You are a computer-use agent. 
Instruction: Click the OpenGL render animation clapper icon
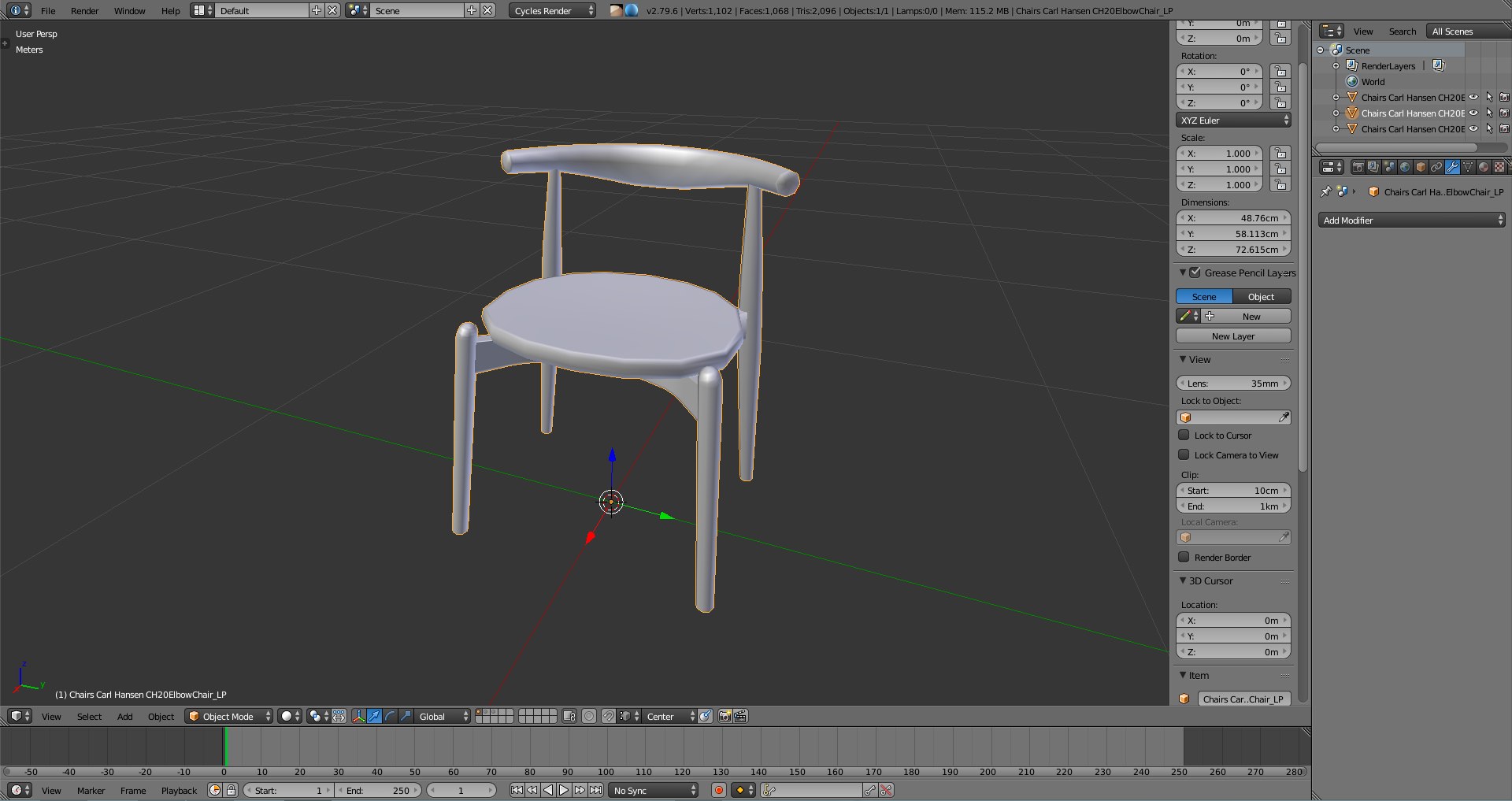tap(741, 716)
